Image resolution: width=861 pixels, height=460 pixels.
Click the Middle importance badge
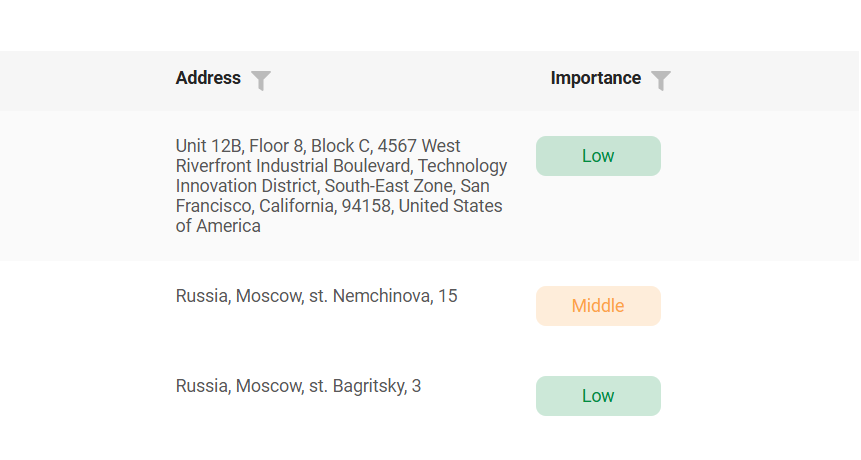[x=598, y=306]
